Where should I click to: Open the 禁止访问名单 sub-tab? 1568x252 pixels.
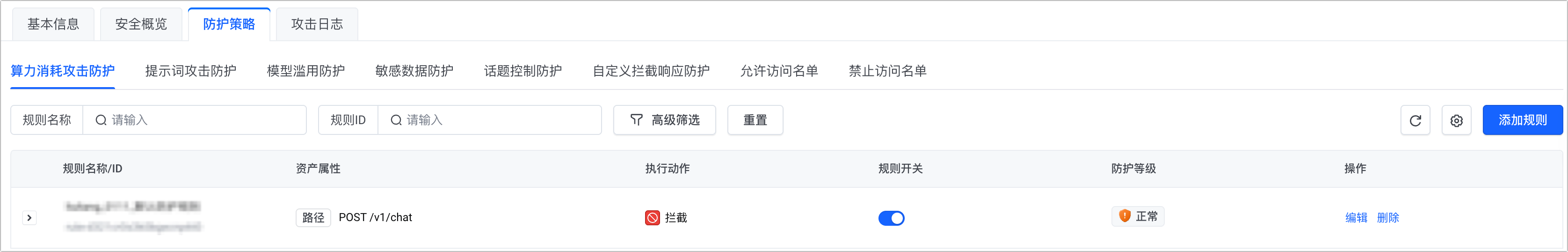tap(887, 71)
